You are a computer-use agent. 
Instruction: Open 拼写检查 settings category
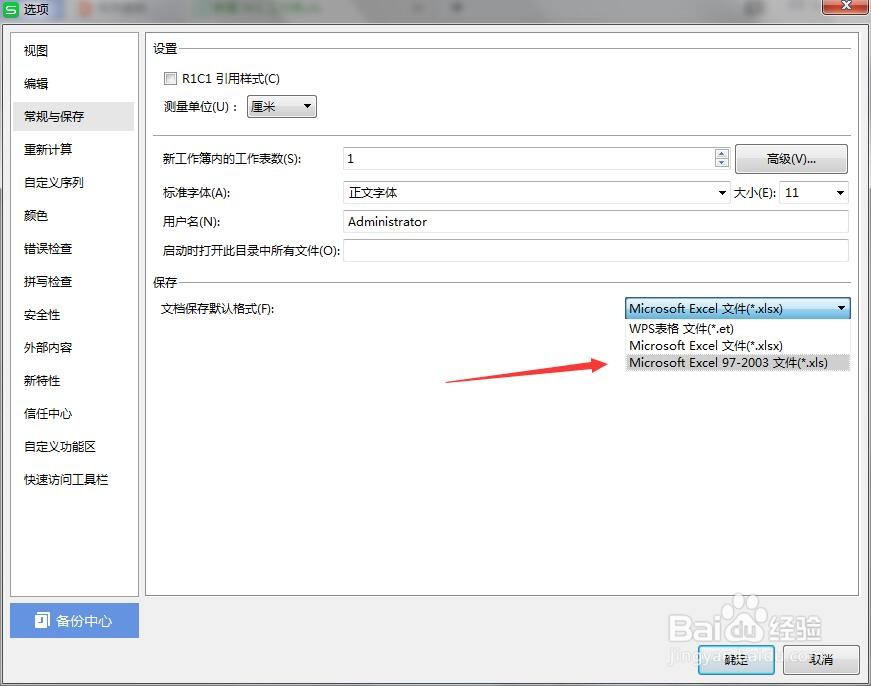click(x=73, y=282)
